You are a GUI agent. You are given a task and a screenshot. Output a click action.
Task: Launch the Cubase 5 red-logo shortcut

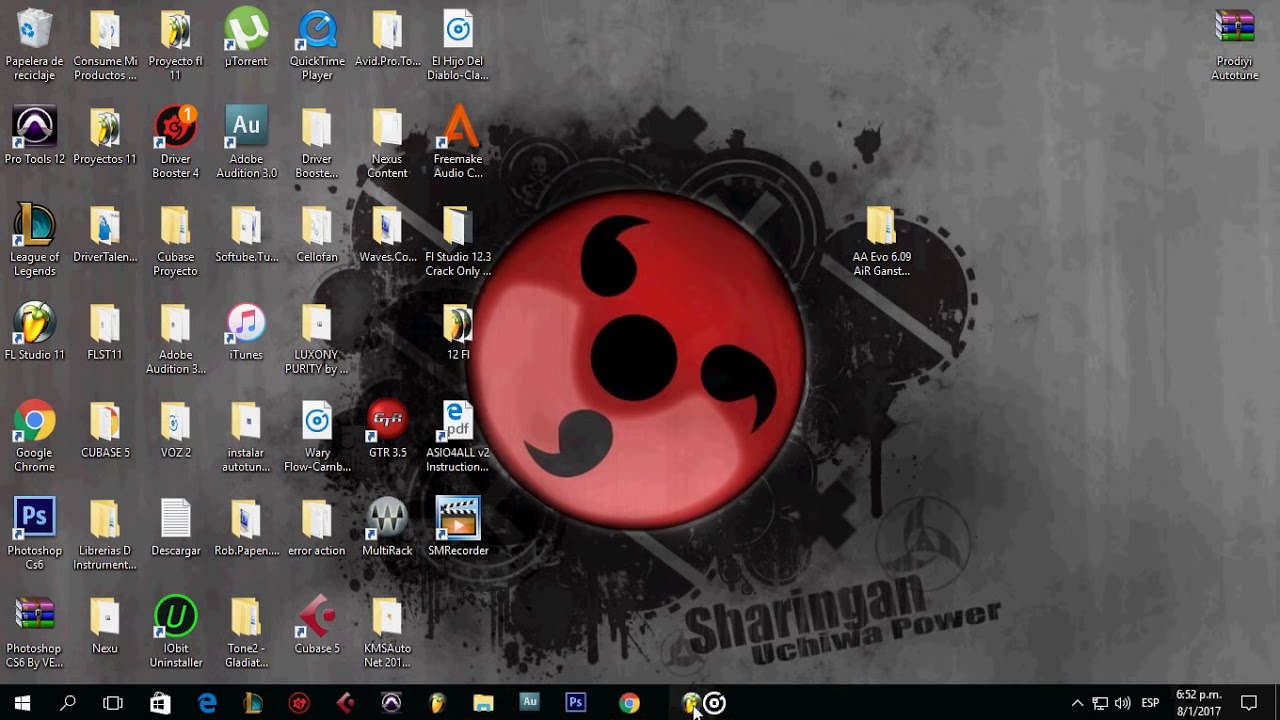pyautogui.click(x=317, y=626)
